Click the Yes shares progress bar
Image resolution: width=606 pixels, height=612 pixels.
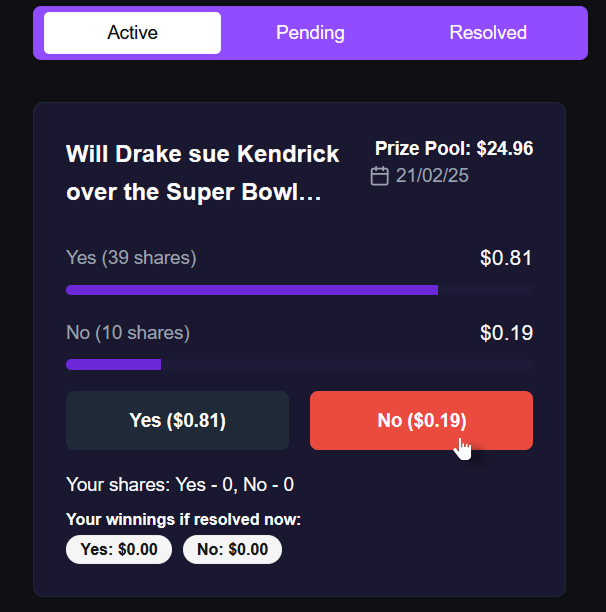(299, 290)
